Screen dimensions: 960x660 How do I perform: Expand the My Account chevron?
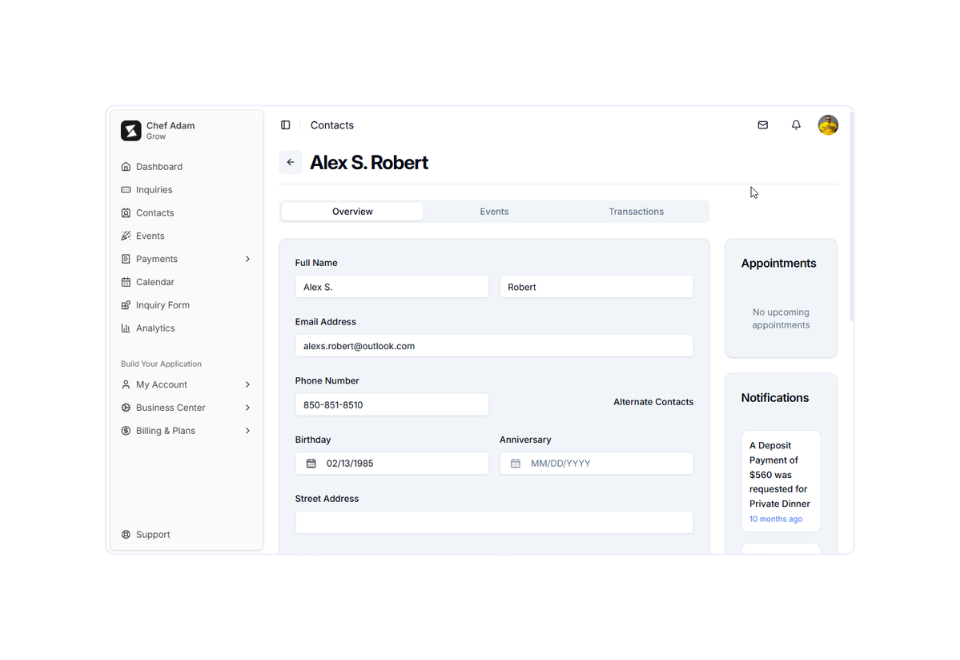tap(247, 384)
